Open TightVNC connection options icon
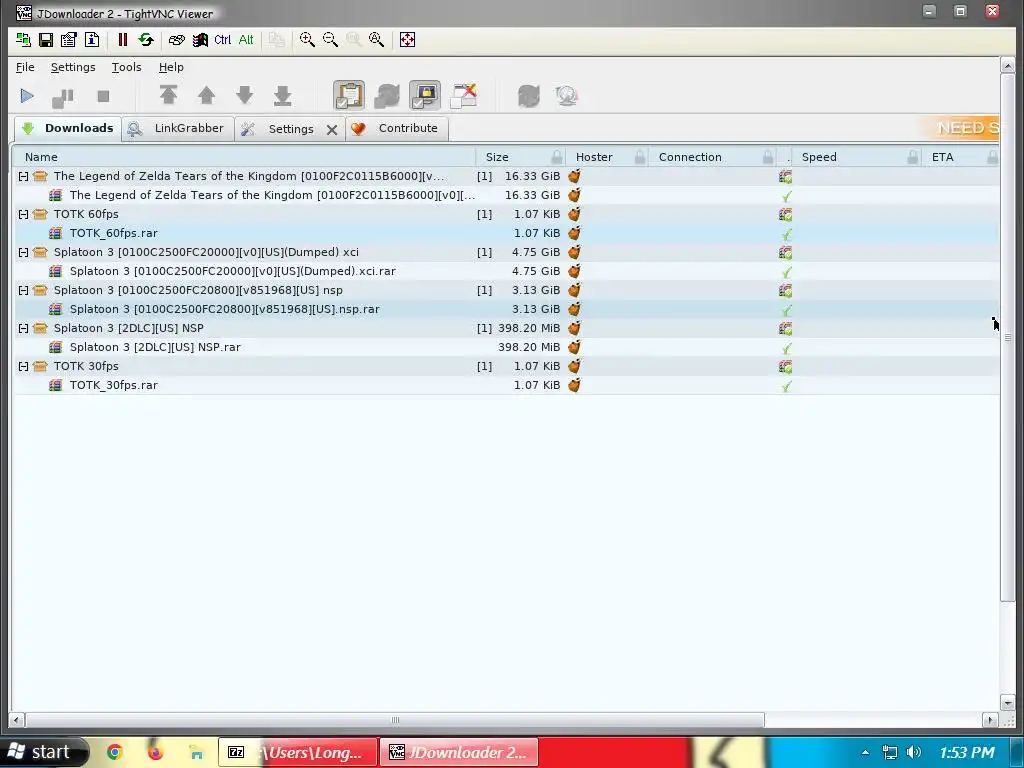 pos(69,40)
